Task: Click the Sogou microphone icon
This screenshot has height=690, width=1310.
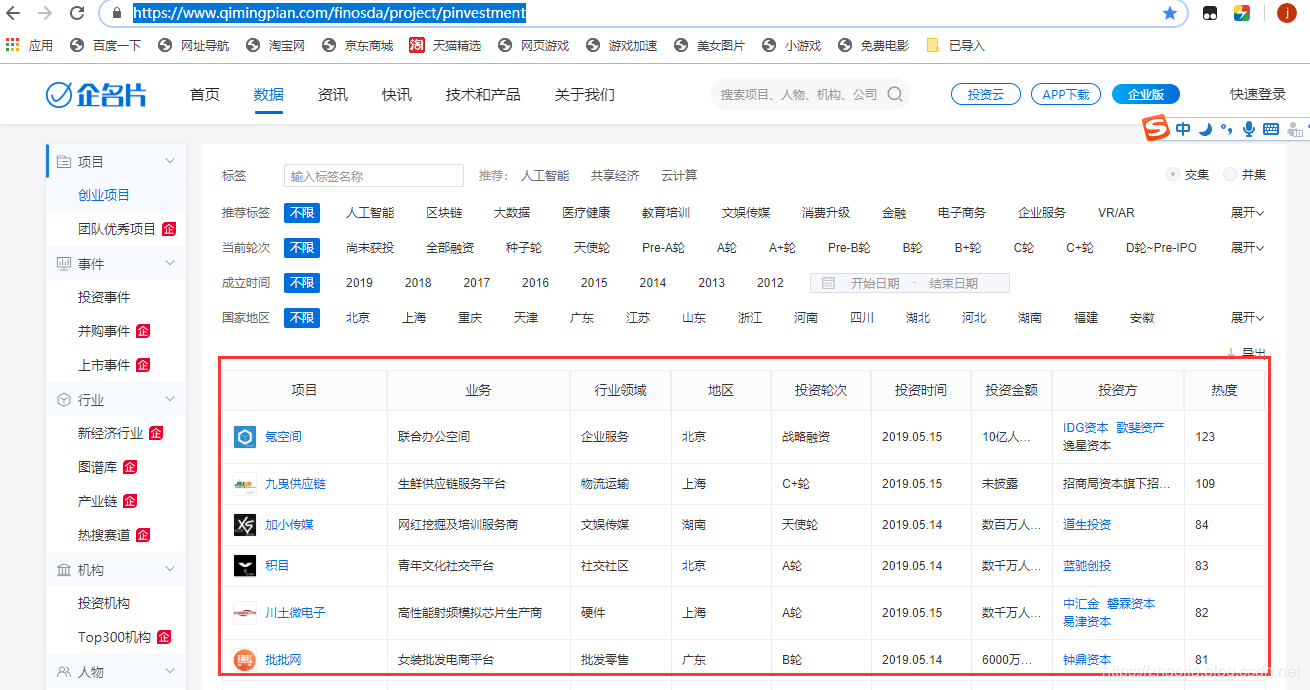Action: pyautogui.click(x=1248, y=128)
